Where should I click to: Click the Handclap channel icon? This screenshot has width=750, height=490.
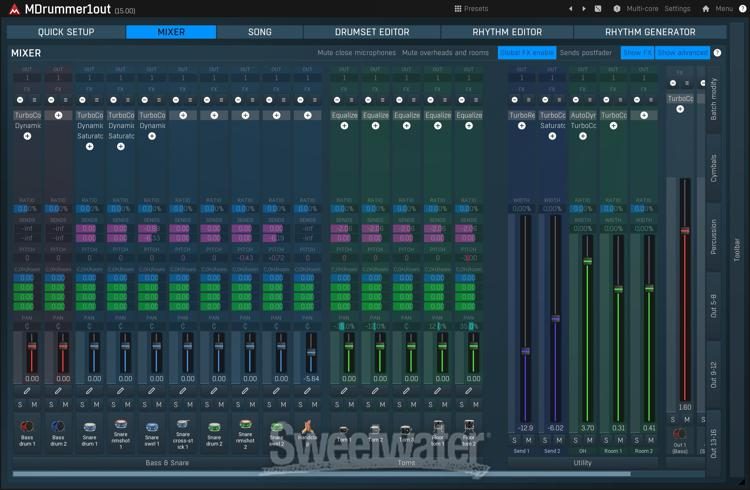pyautogui.click(x=308, y=425)
